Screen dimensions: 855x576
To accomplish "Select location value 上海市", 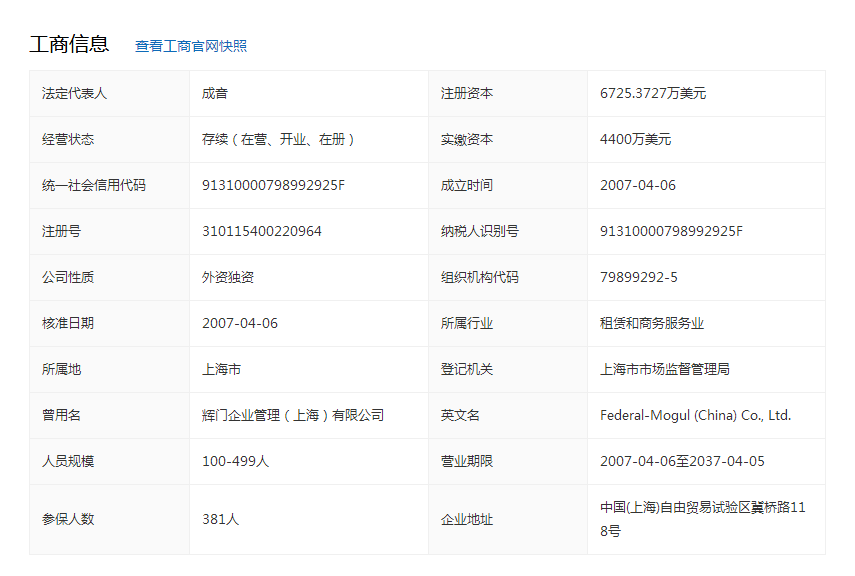I will click(221, 369).
